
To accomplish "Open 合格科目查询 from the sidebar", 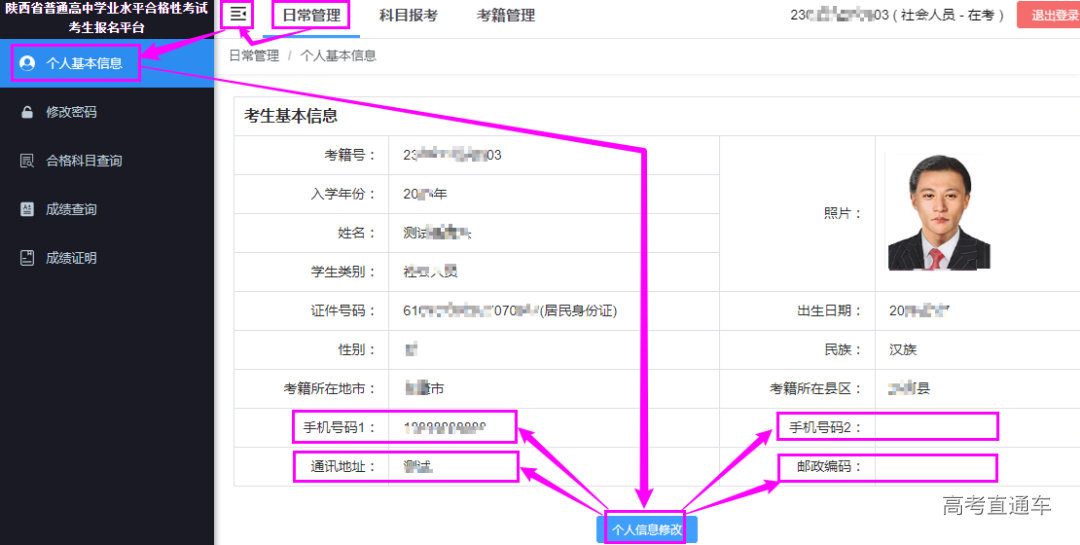I will [84, 161].
